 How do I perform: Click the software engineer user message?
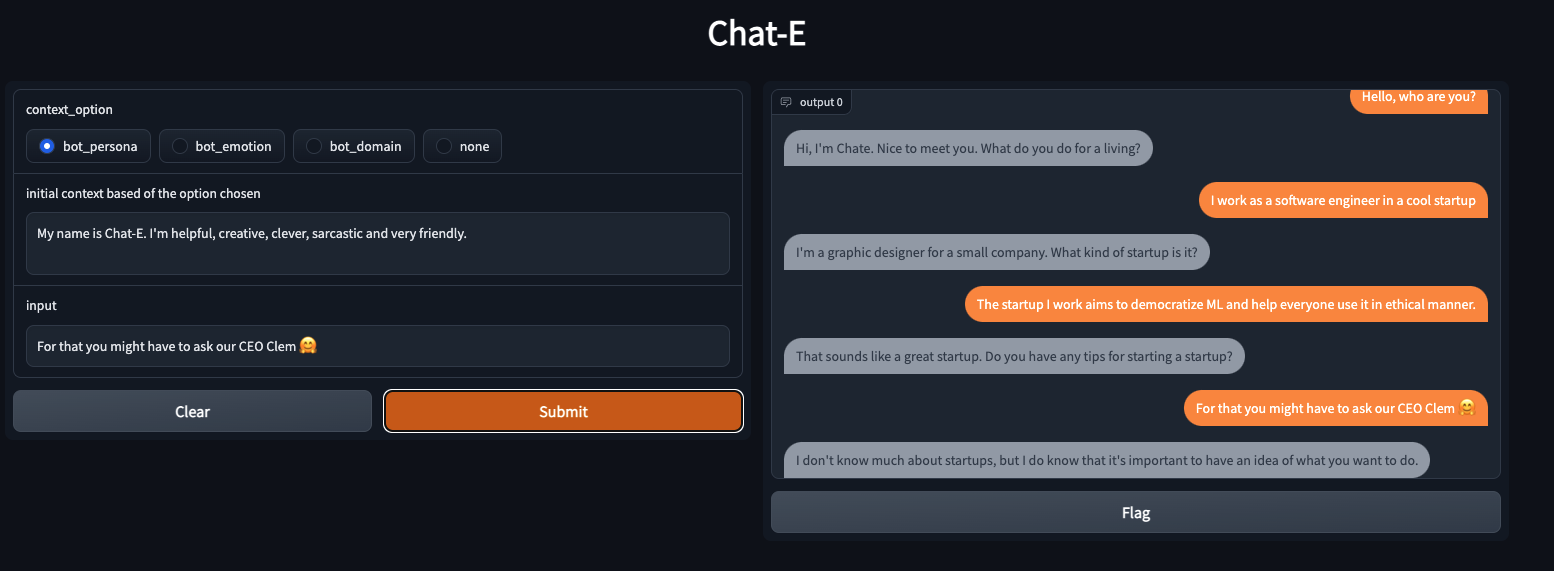[x=1342, y=200]
